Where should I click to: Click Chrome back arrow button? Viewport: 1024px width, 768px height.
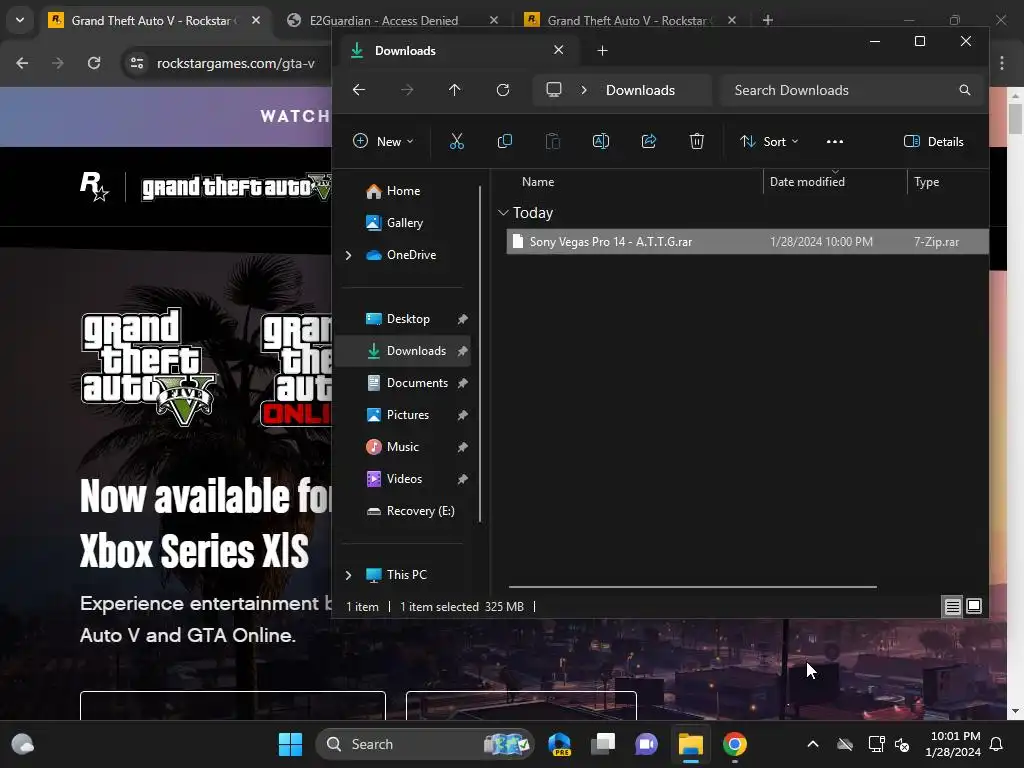22,63
